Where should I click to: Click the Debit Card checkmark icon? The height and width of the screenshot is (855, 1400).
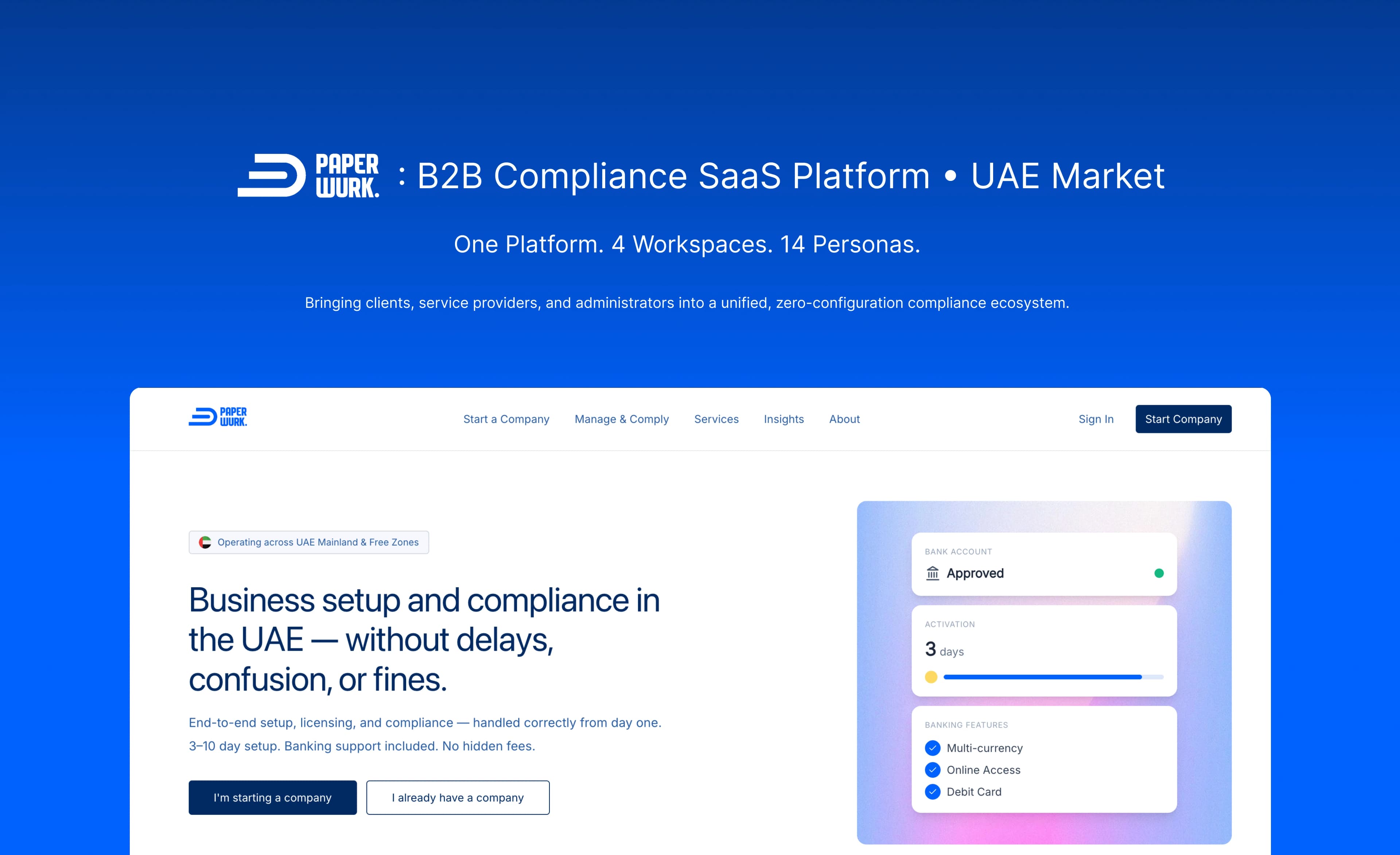pos(932,792)
